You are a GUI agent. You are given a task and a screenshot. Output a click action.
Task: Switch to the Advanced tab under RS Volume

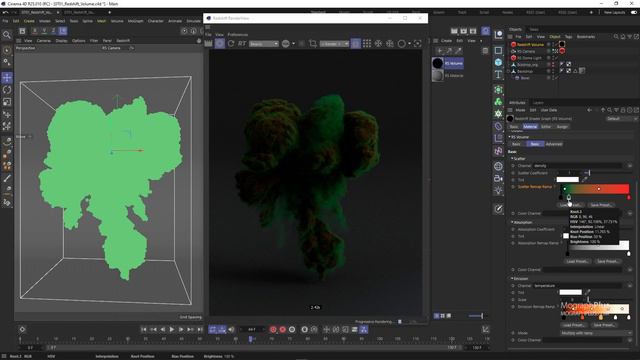553,144
